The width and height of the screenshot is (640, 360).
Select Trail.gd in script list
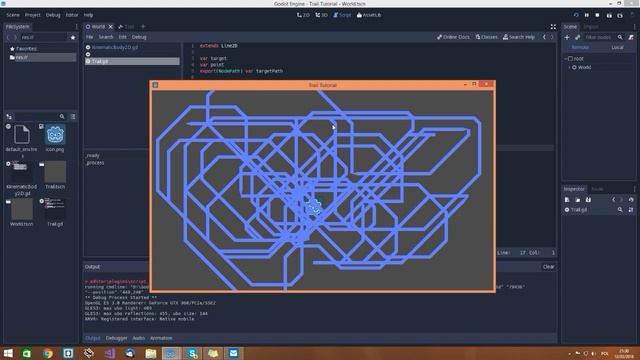tap(132, 61)
